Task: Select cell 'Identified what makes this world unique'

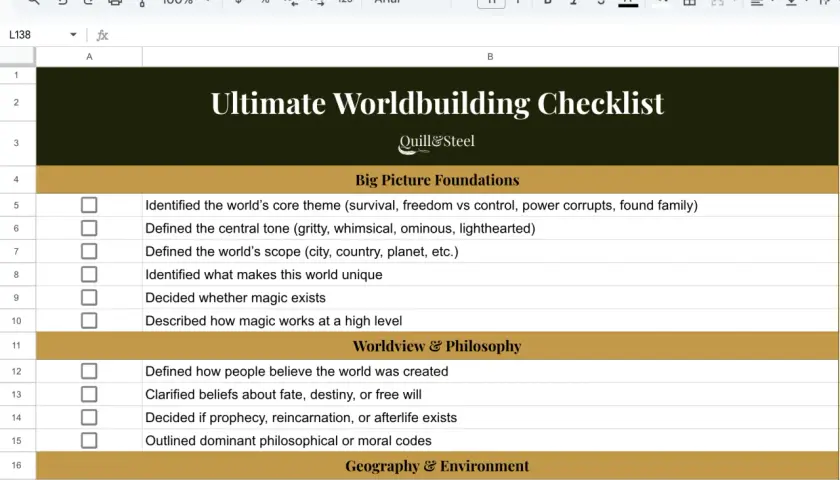Action: tap(490, 274)
